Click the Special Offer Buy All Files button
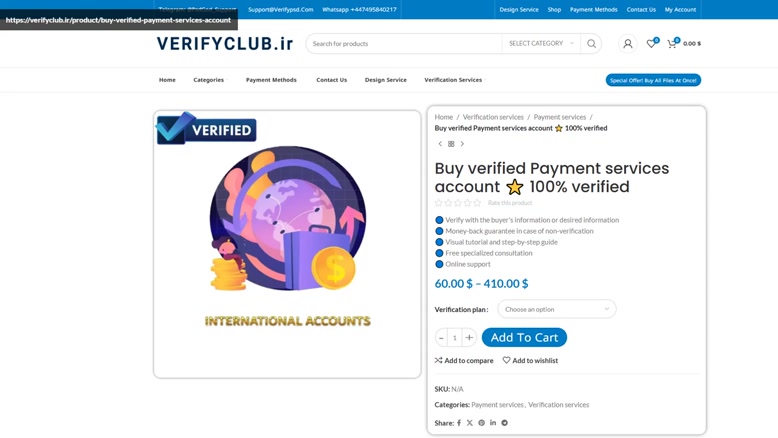Image resolution: width=778 pixels, height=438 pixels. 653,80
